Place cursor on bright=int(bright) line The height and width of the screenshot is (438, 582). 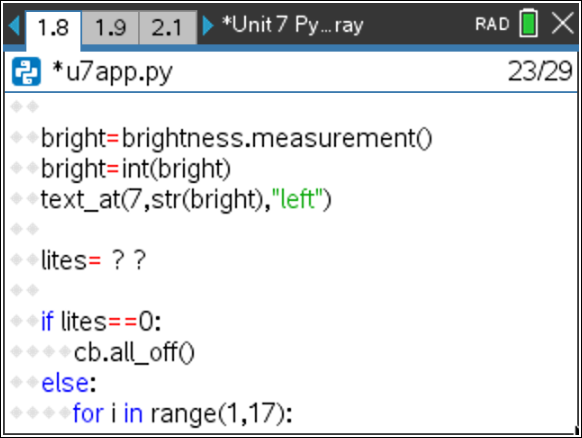point(136,169)
